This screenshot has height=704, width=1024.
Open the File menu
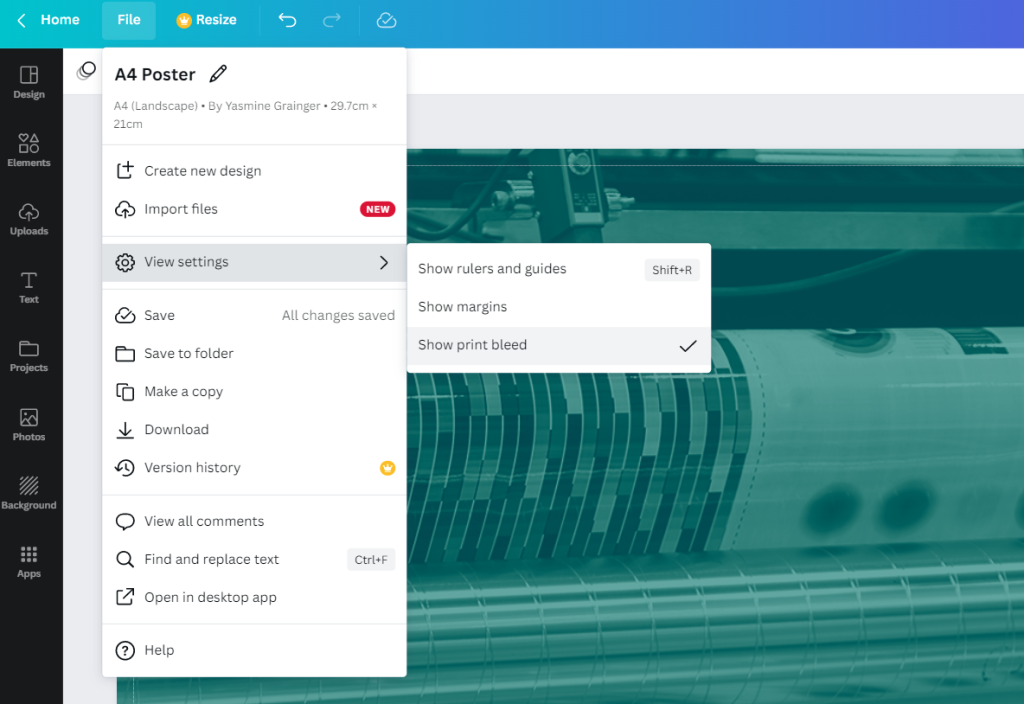(x=129, y=20)
